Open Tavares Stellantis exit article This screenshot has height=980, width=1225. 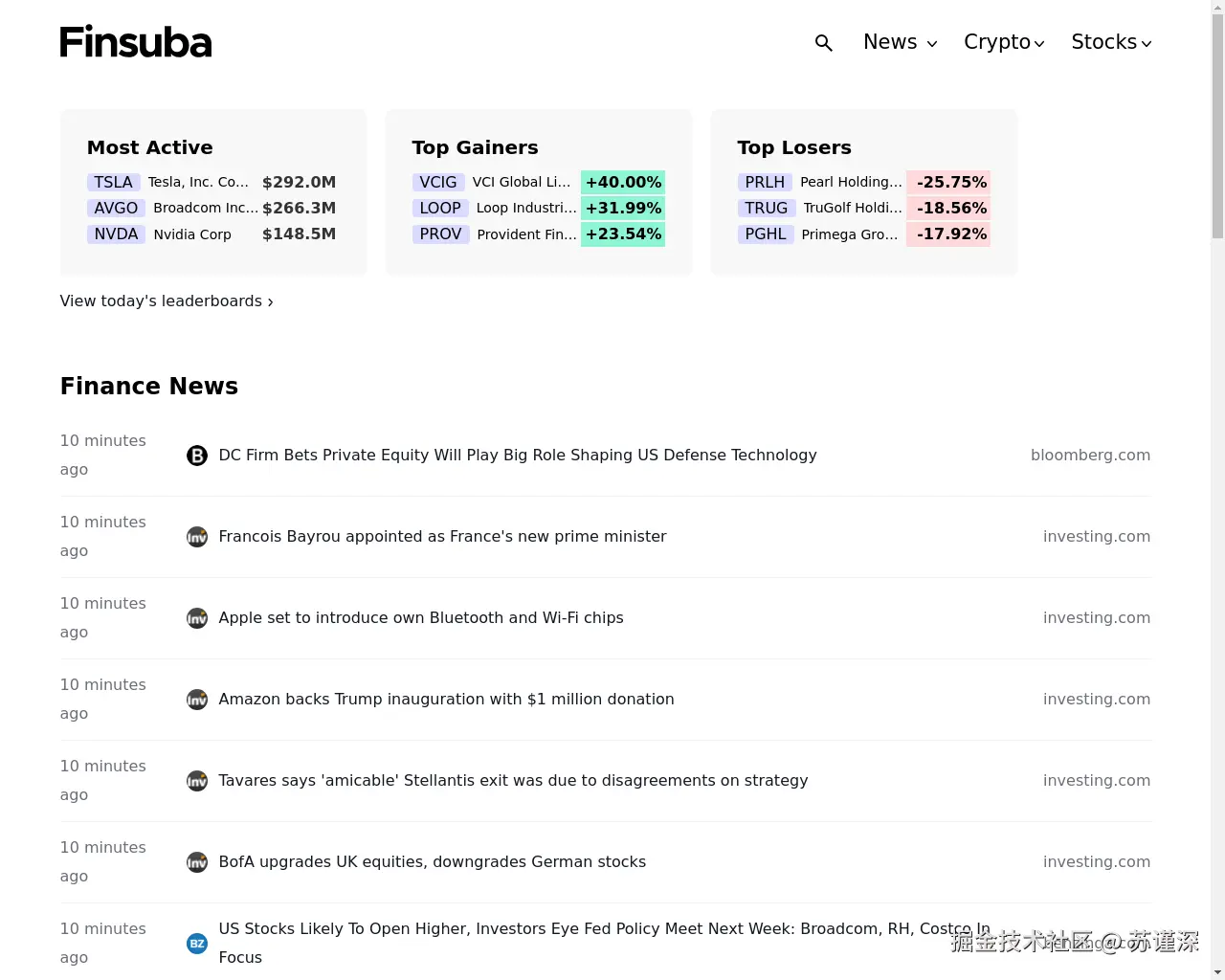[513, 781]
